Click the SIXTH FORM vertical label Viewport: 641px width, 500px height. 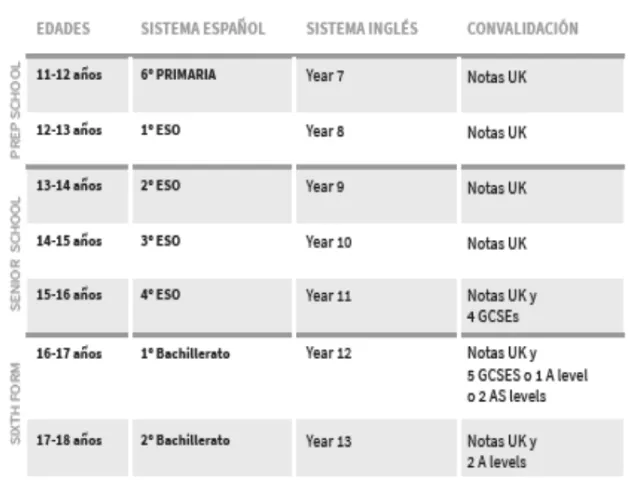[14, 413]
